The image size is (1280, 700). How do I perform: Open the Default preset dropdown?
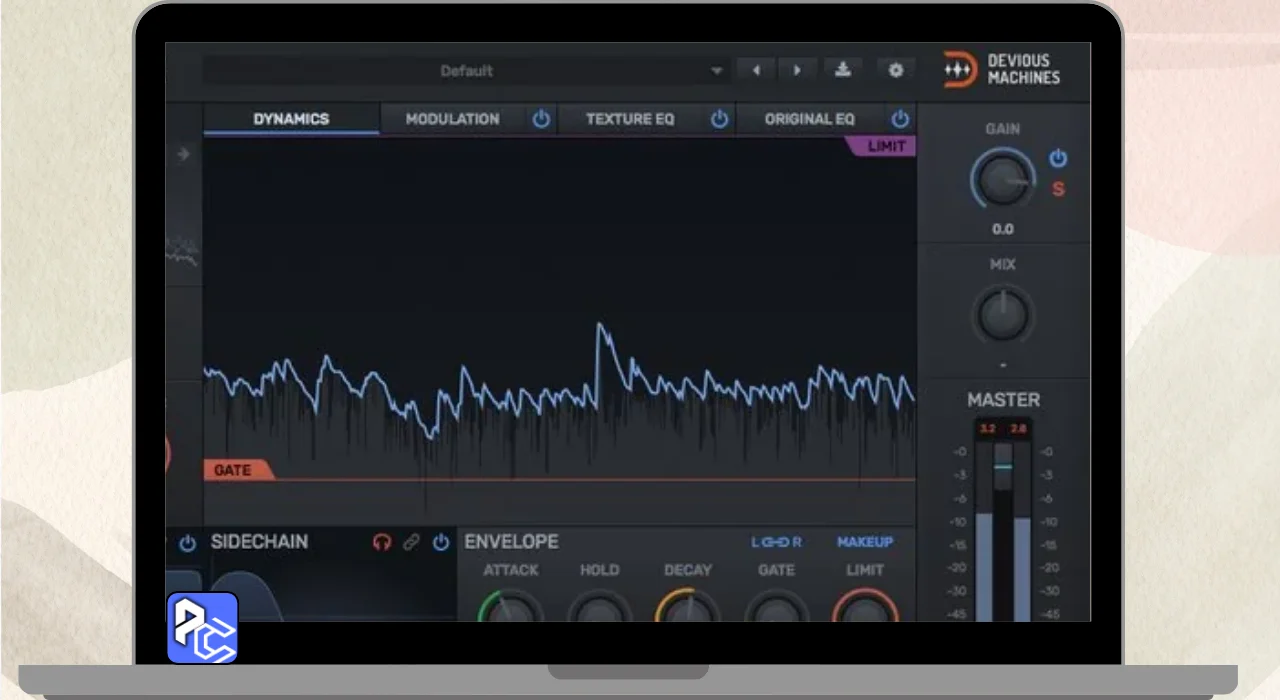click(x=466, y=71)
